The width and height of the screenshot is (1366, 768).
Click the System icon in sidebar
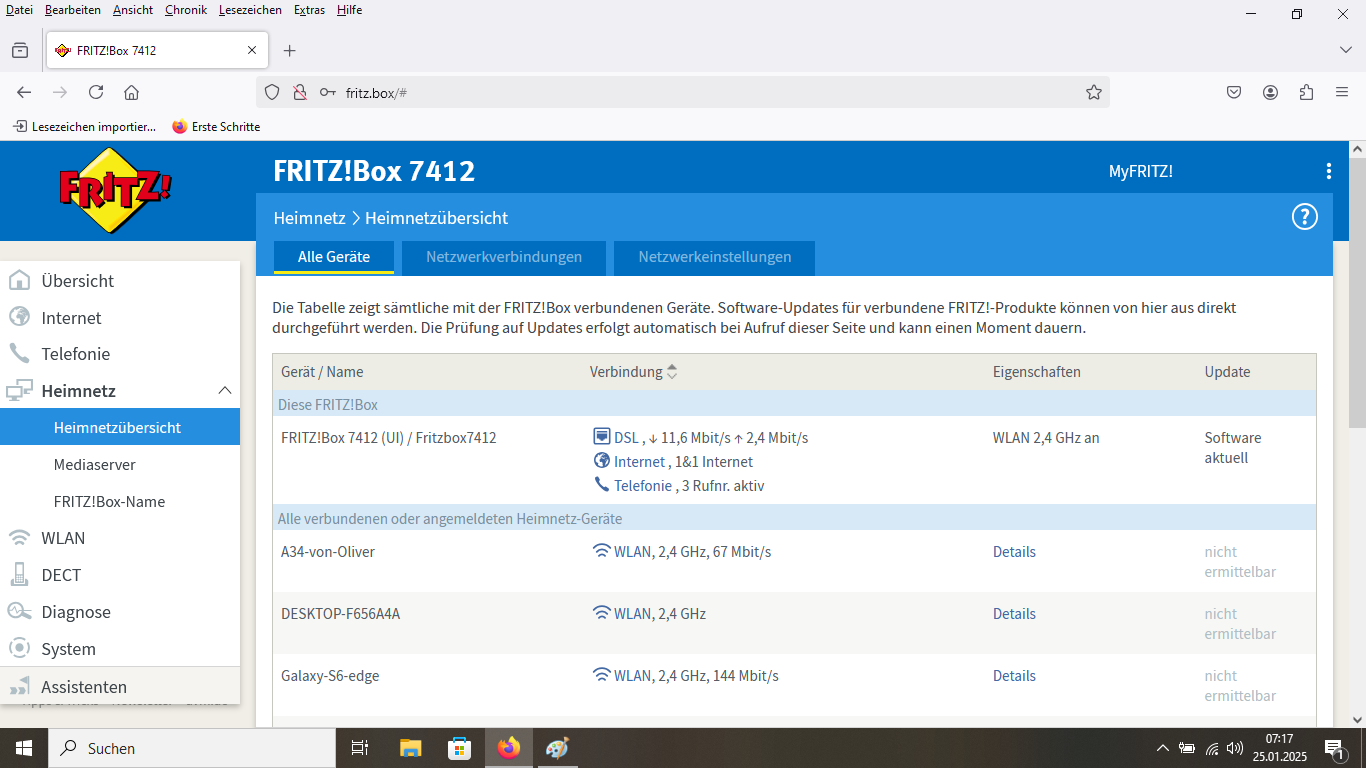tap(19, 648)
